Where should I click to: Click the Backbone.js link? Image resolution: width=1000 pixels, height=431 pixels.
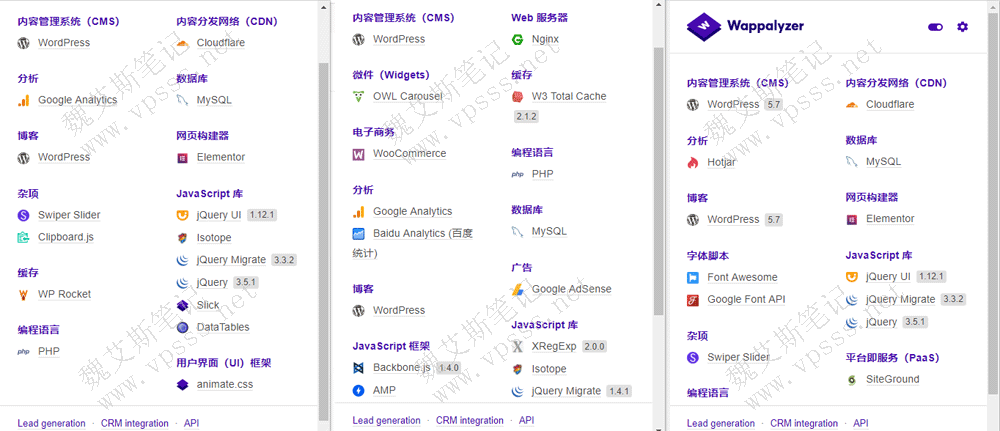[x=402, y=368]
